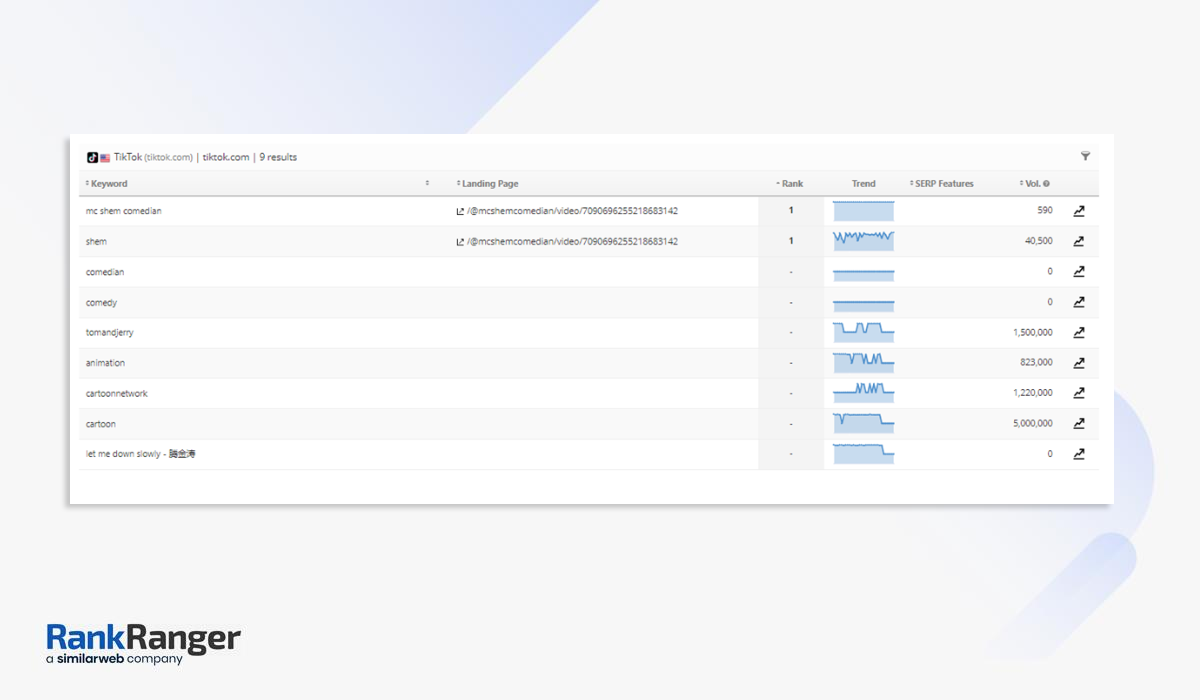Viewport: 1200px width, 700px height.
Task: Click the Trend column header
Action: 864,184
